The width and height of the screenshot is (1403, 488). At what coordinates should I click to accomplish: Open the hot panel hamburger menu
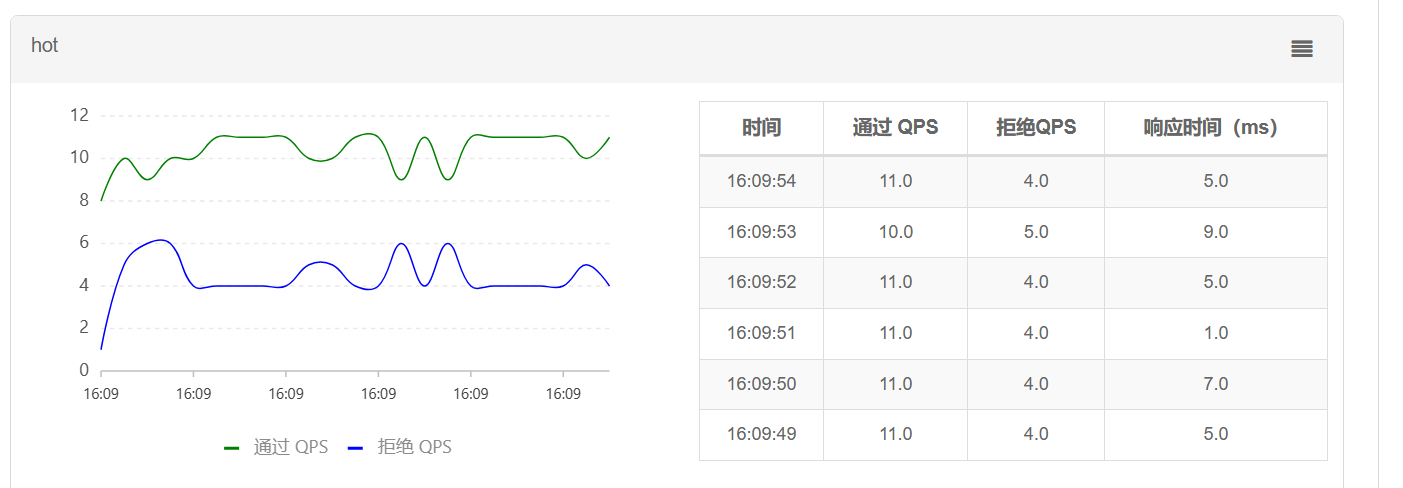pos(1301,49)
